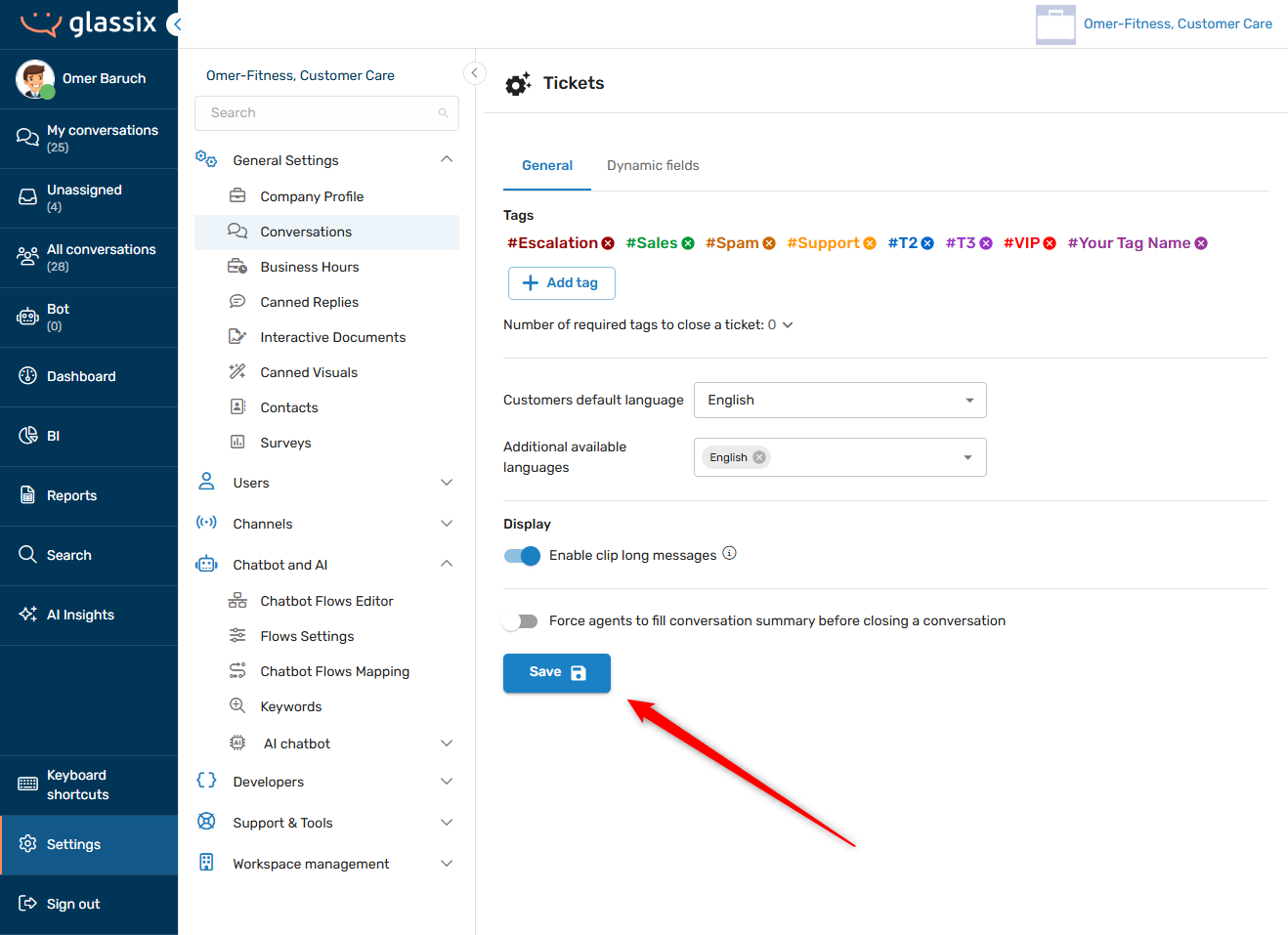Screen dimensions: 1288x935
Task: Focus the settings Search field
Action: coord(326,113)
